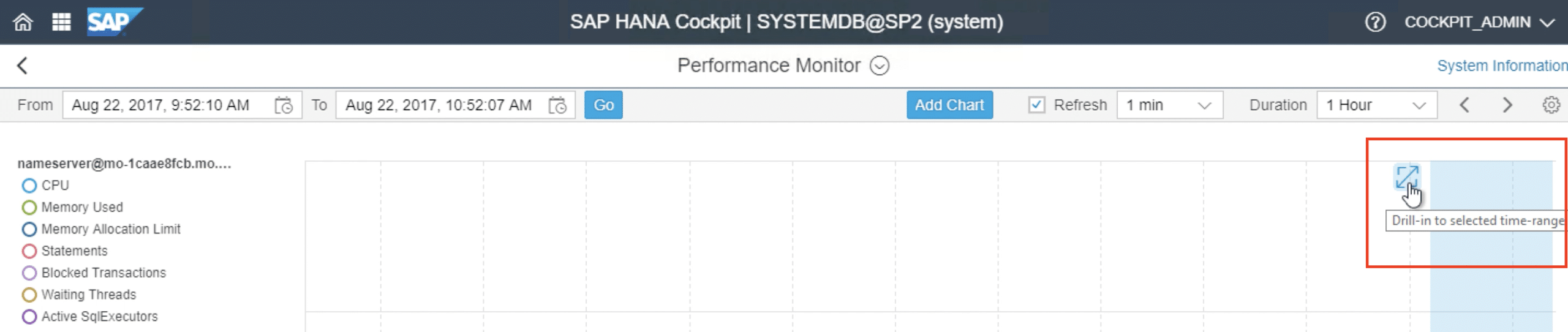Toggle the Memory Used series indicator

click(x=29, y=208)
